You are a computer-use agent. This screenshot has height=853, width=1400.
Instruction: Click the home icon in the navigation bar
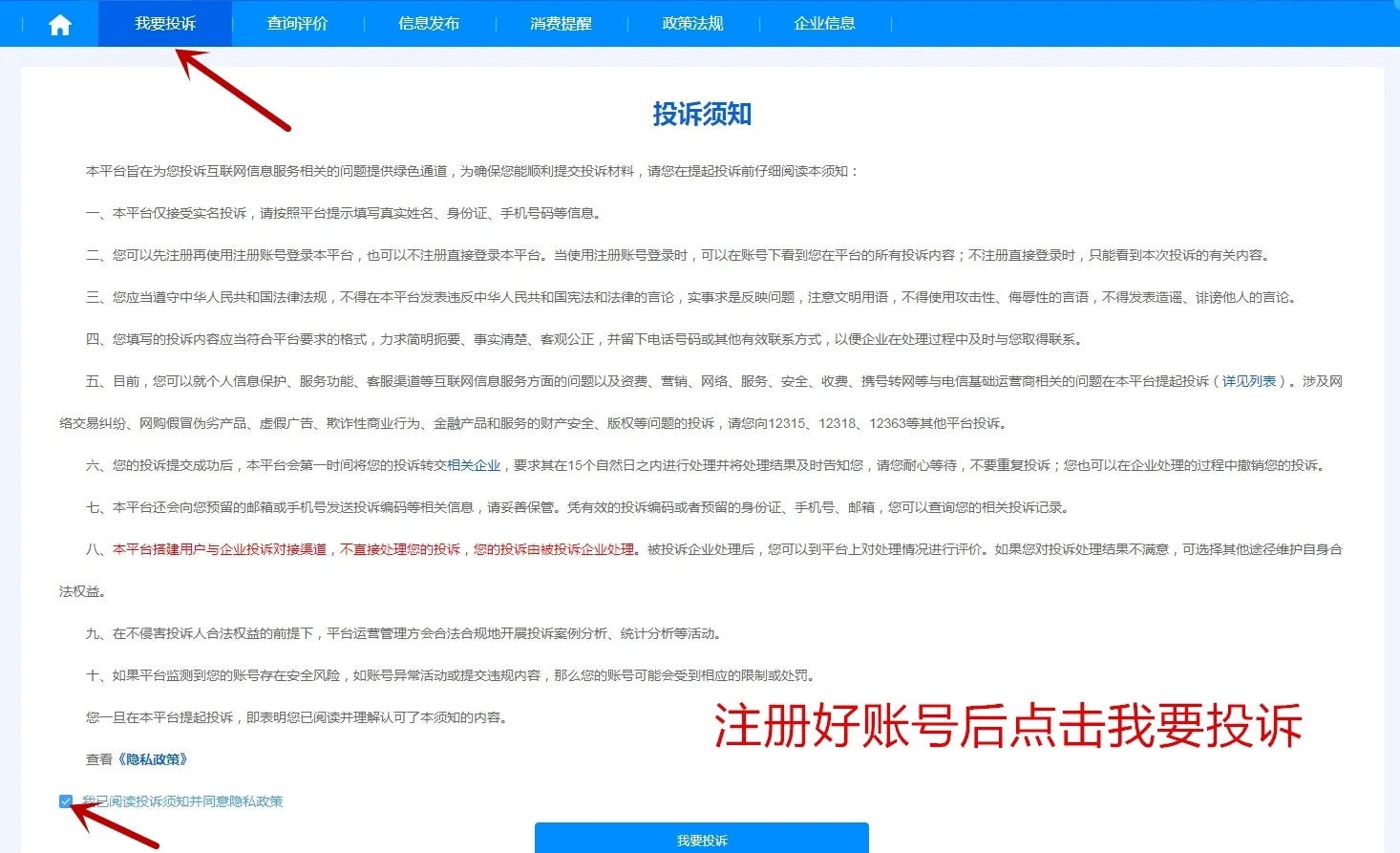[x=59, y=23]
